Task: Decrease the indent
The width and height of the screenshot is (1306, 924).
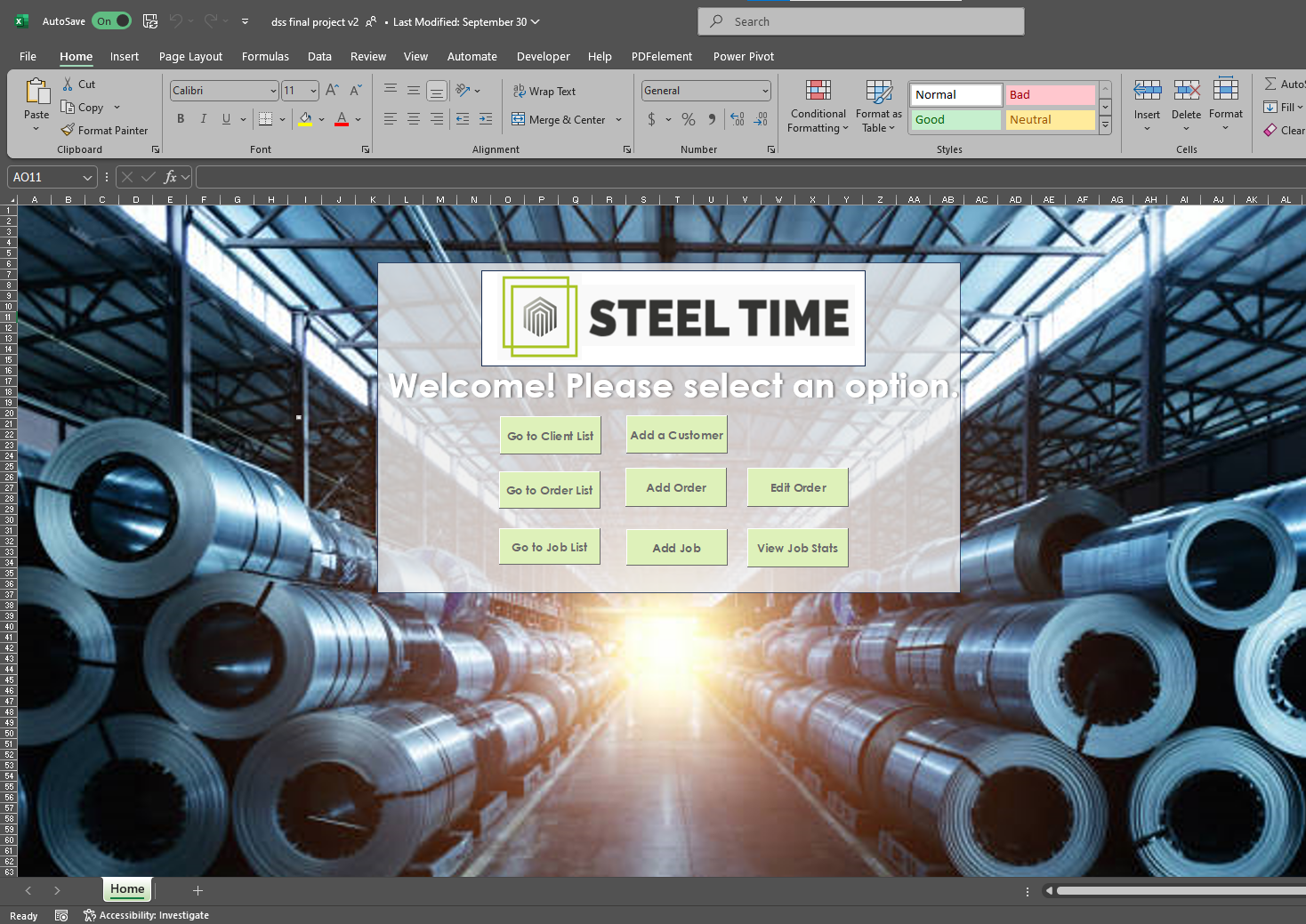Action: (463, 119)
